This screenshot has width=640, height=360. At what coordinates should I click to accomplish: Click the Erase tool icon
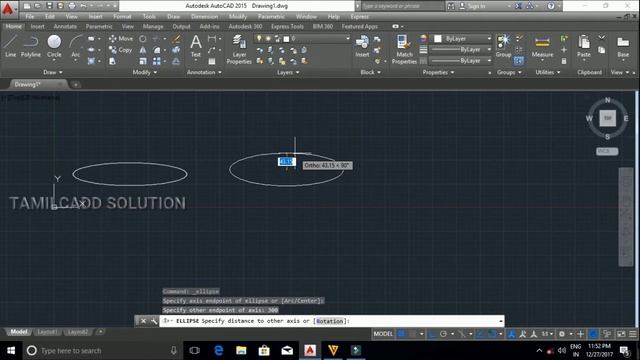(x=176, y=39)
